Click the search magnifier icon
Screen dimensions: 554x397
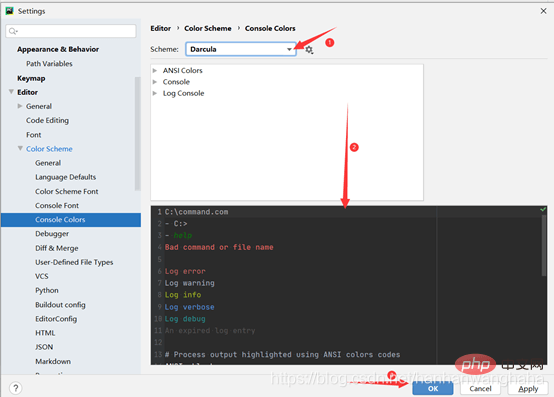[x=13, y=31]
